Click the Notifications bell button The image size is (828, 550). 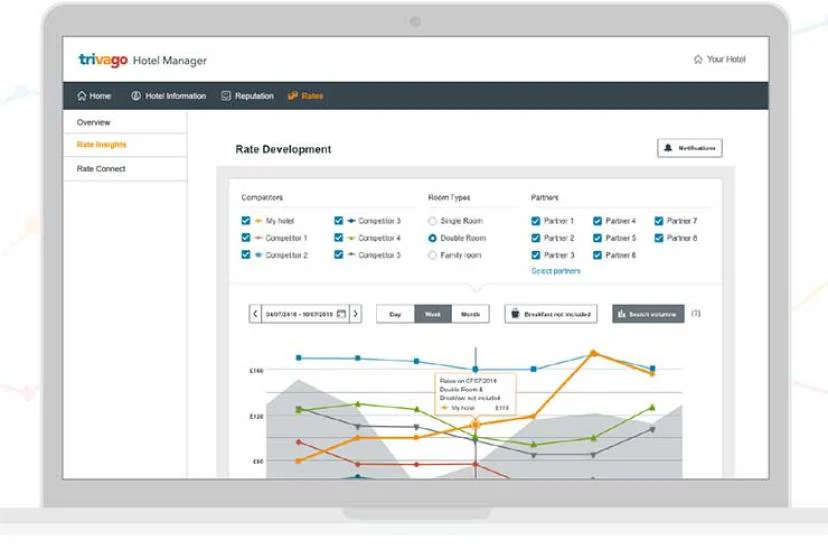coord(690,148)
